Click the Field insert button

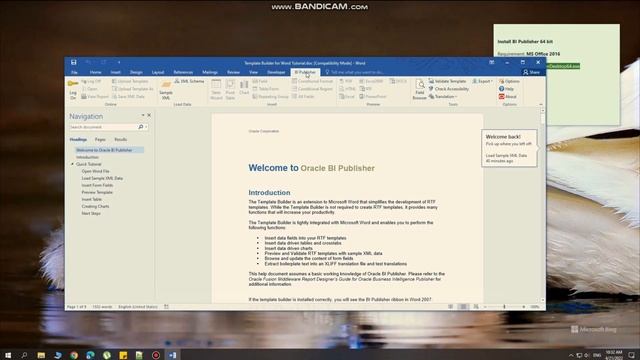[x=260, y=81]
